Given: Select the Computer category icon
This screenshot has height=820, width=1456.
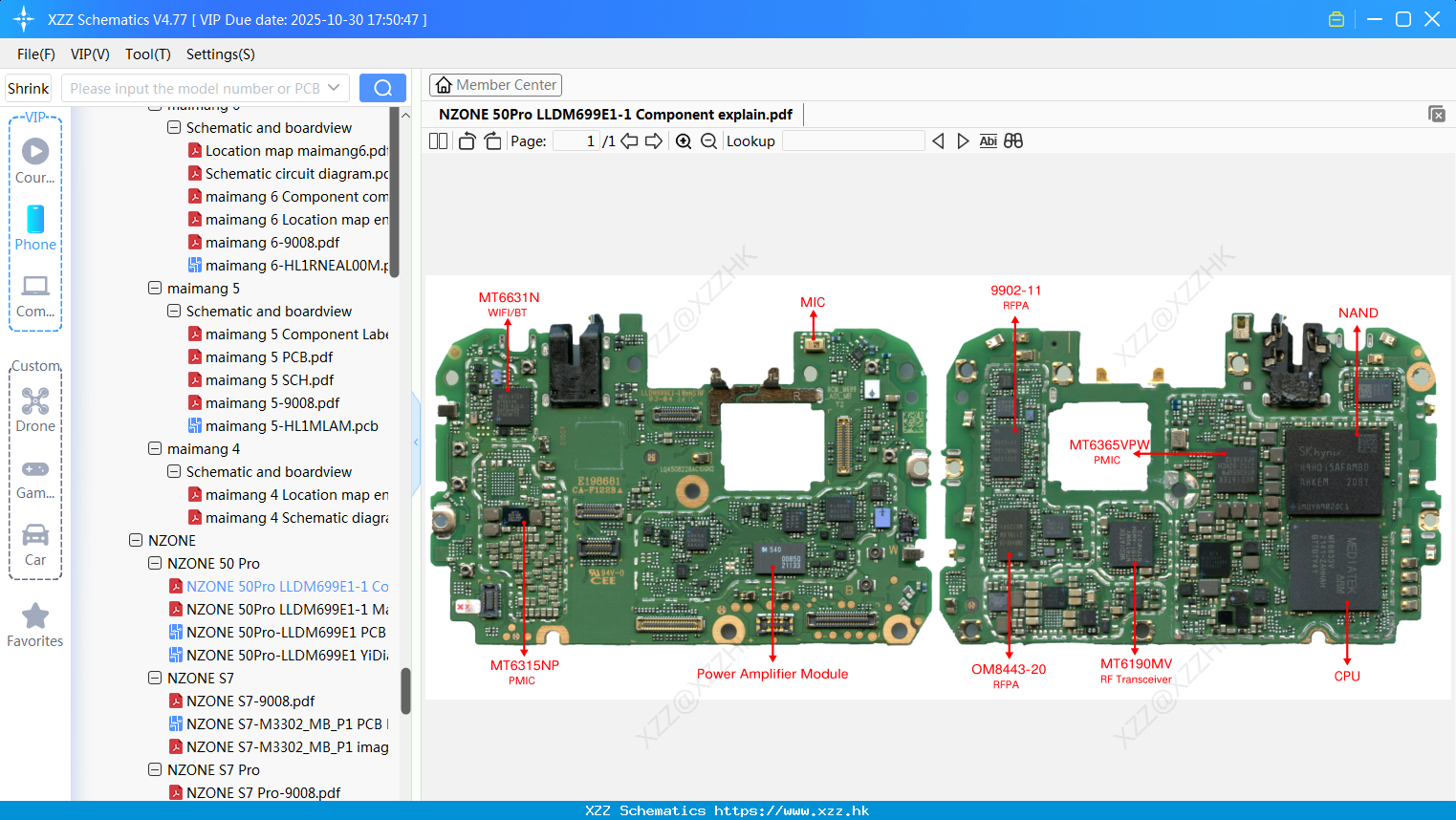Looking at the screenshot, I should click(35, 286).
